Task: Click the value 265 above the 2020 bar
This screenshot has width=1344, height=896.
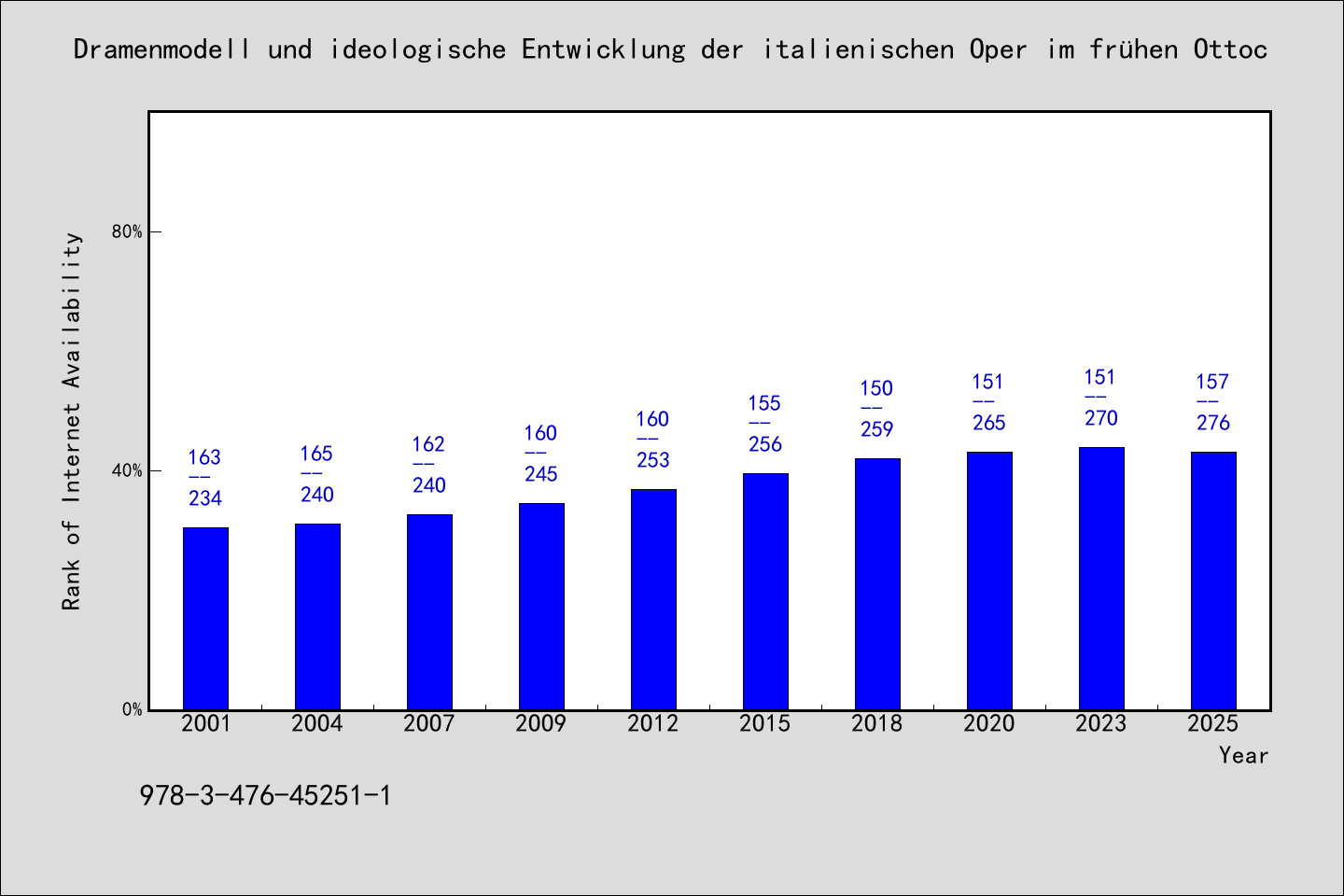Action: click(989, 423)
